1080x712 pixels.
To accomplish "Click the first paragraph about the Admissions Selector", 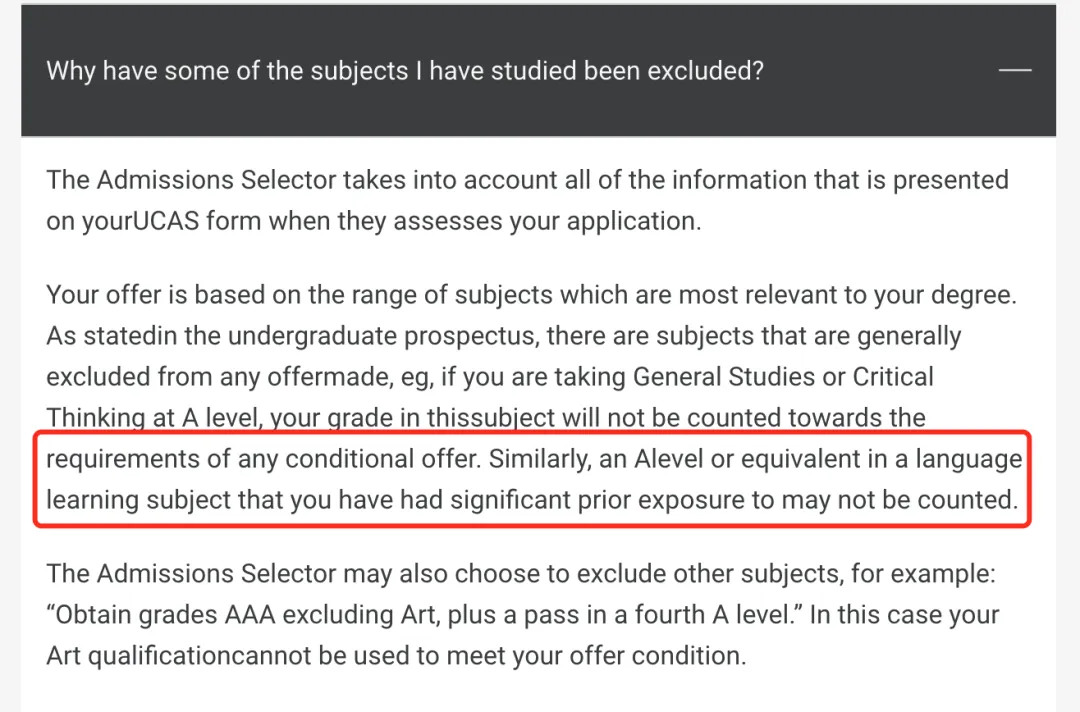I will [x=528, y=200].
